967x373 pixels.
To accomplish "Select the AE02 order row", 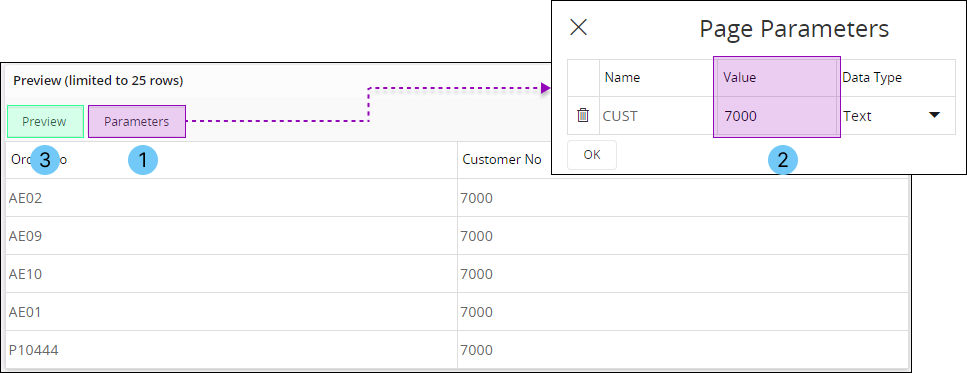I will coord(457,198).
